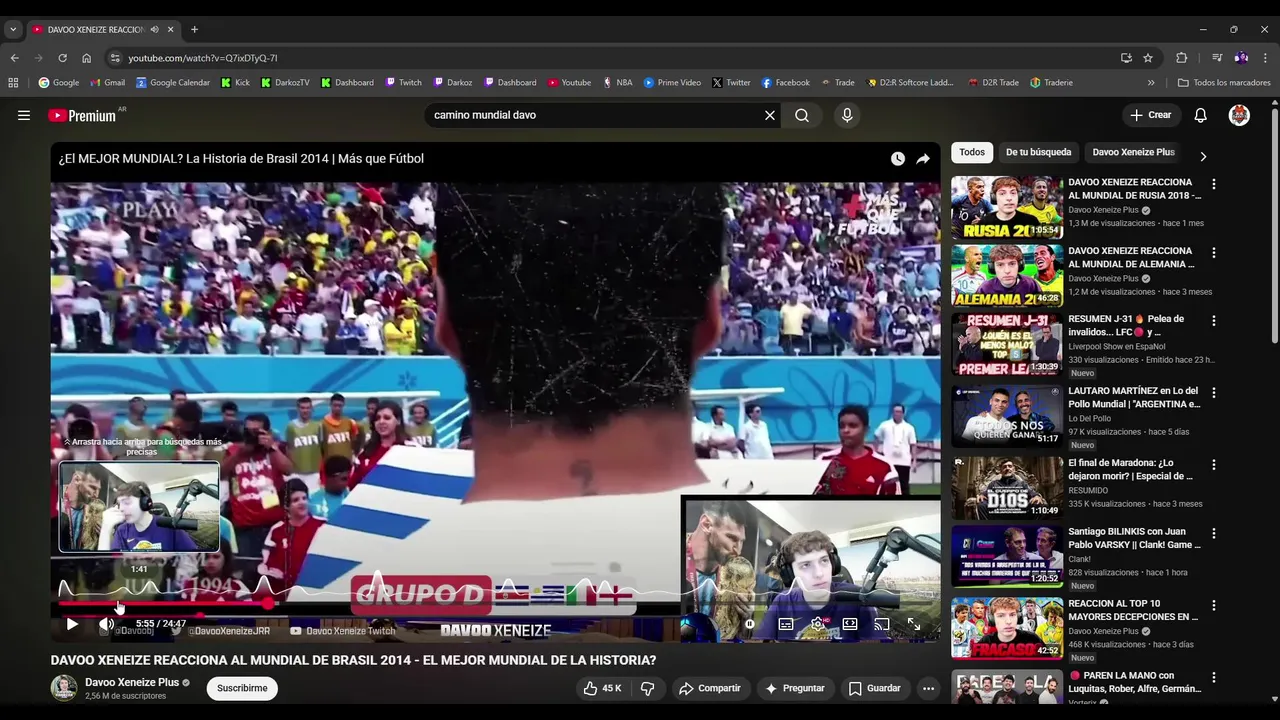Open YouTube notifications bell
Image resolution: width=1280 pixels, height=720 pixels.
coord(1200,115)
